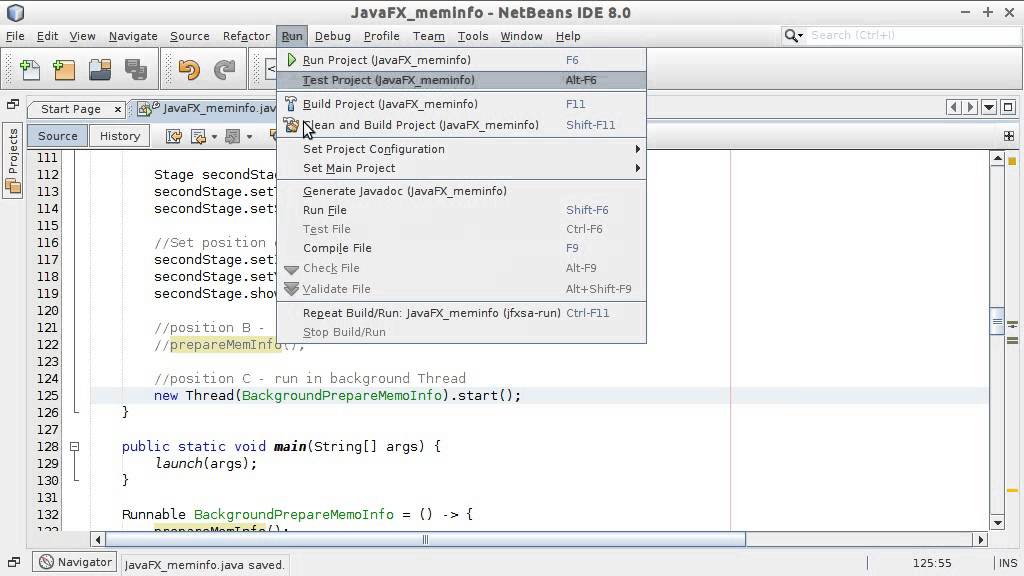Click the Last Edit editor toolbar icon
Image resolution: width=1024 pixels, height=576 pixels.
[174, 136]
